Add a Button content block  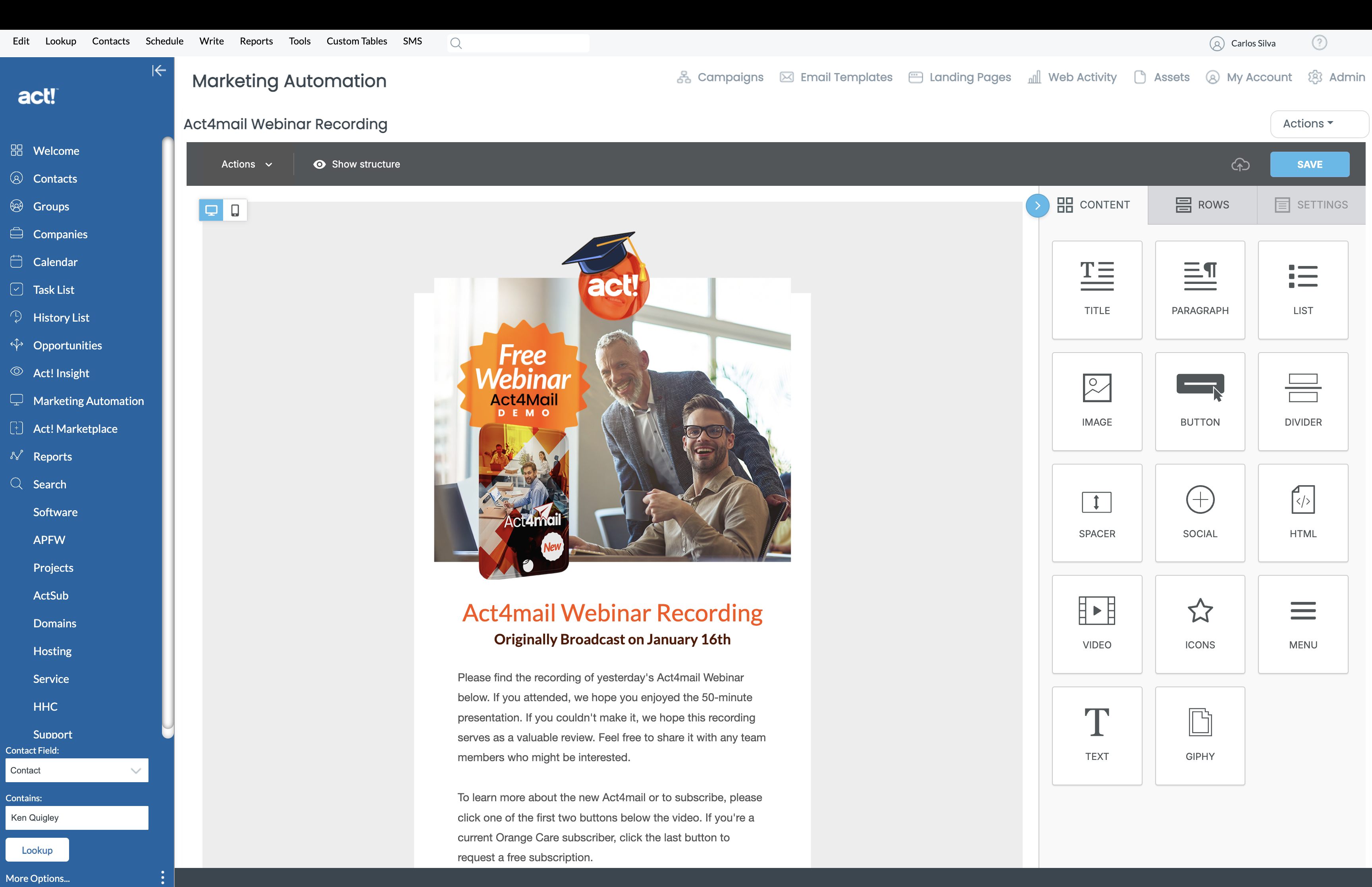1199,401
